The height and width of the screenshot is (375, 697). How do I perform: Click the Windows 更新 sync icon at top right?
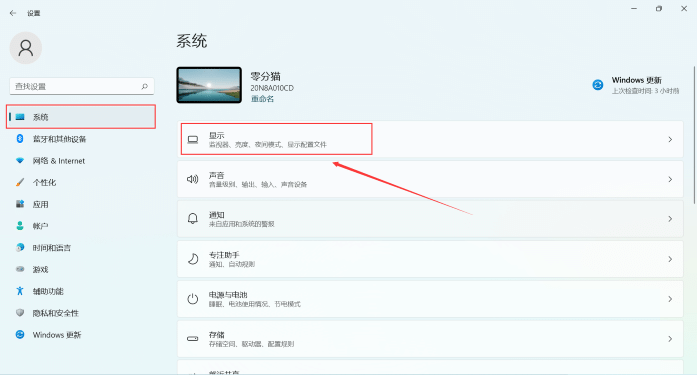[598, 84]
